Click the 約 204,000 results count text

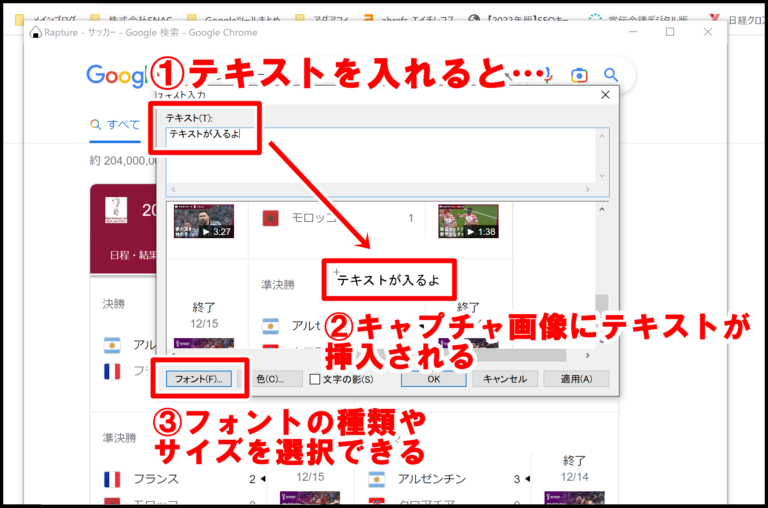coord(123,161)
